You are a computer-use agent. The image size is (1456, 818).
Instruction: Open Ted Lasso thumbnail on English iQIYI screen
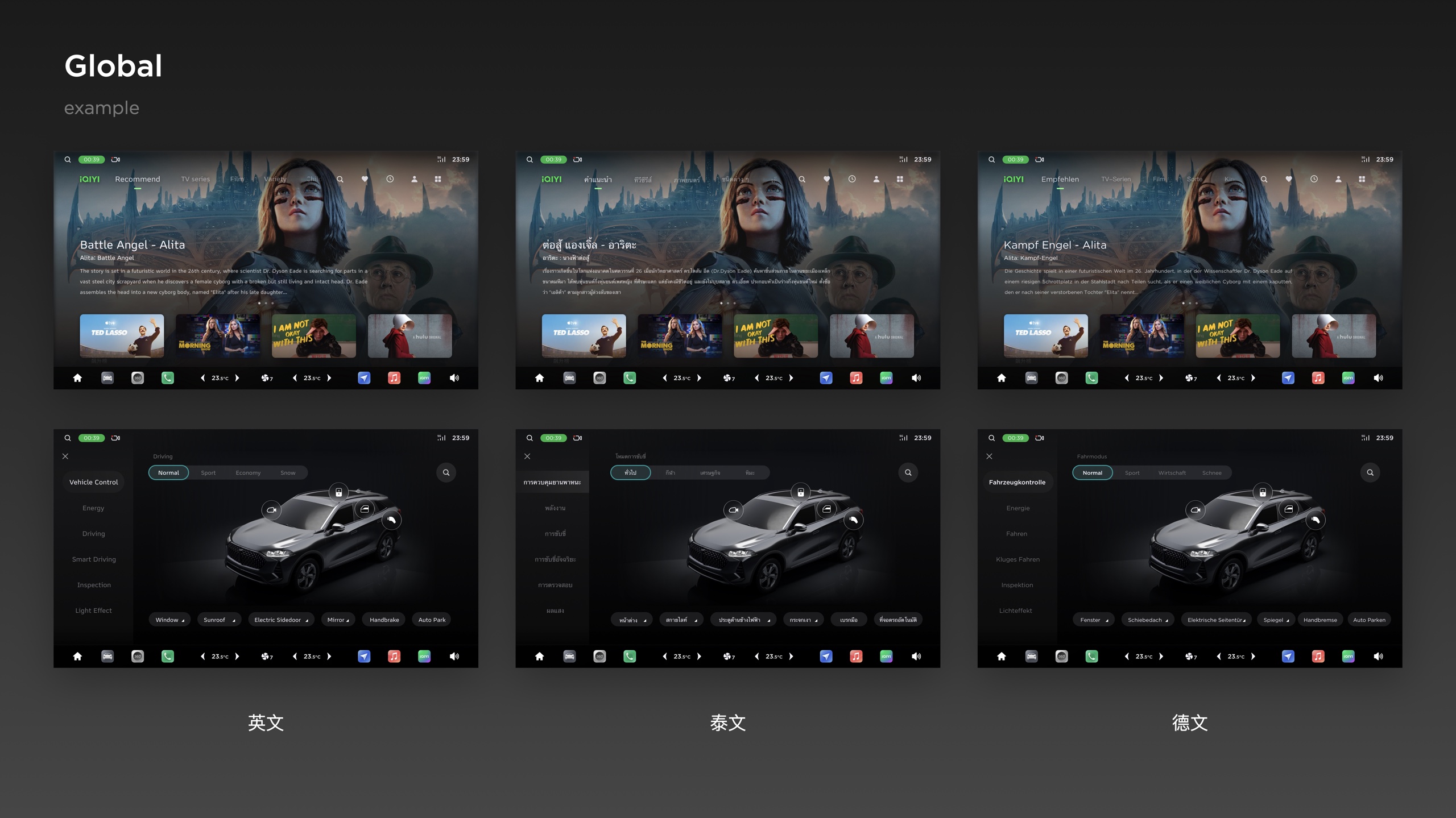point(122,336)
